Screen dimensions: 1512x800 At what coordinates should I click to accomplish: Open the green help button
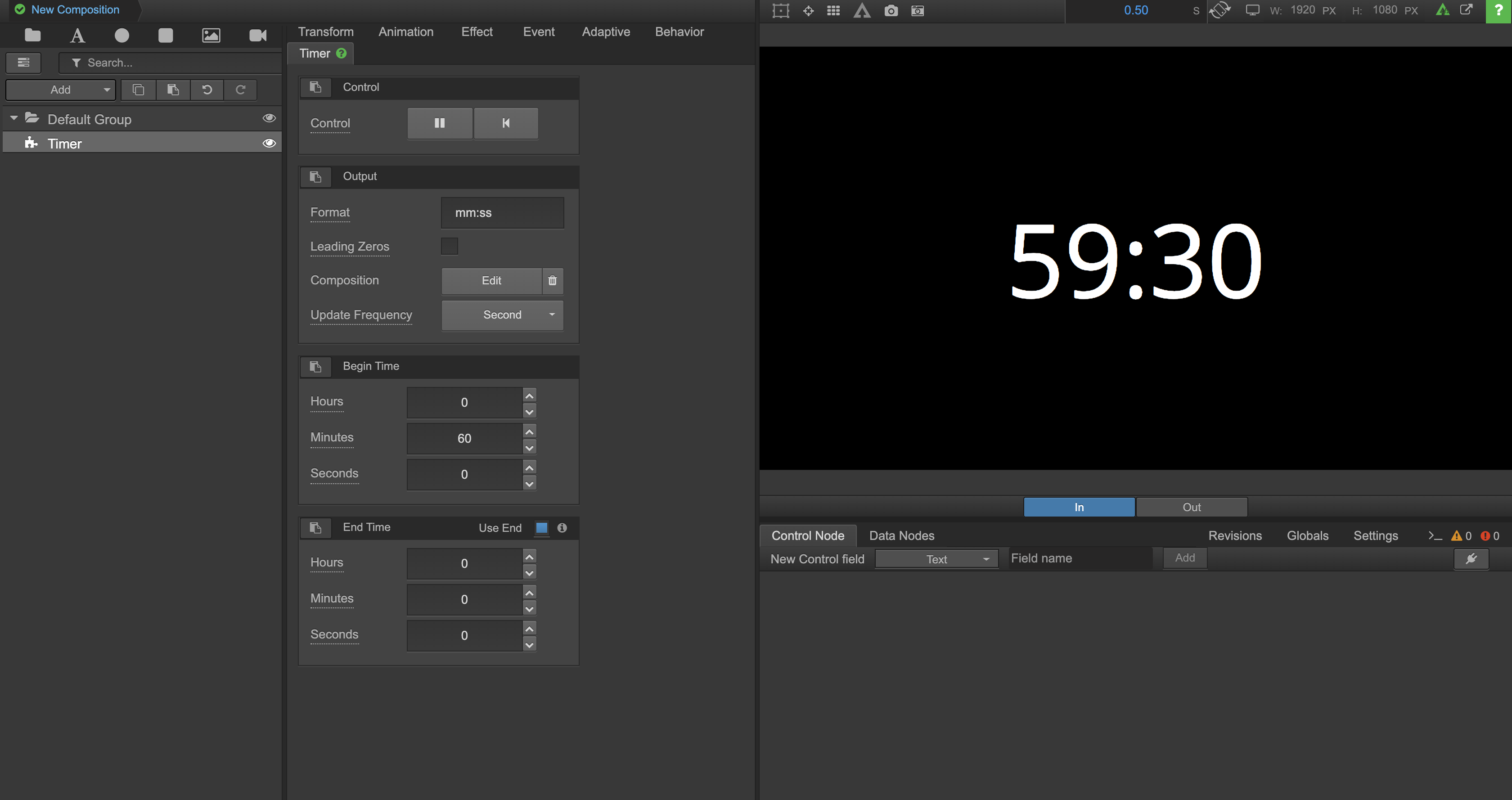pyautogui.click(x=1498, y=10)
